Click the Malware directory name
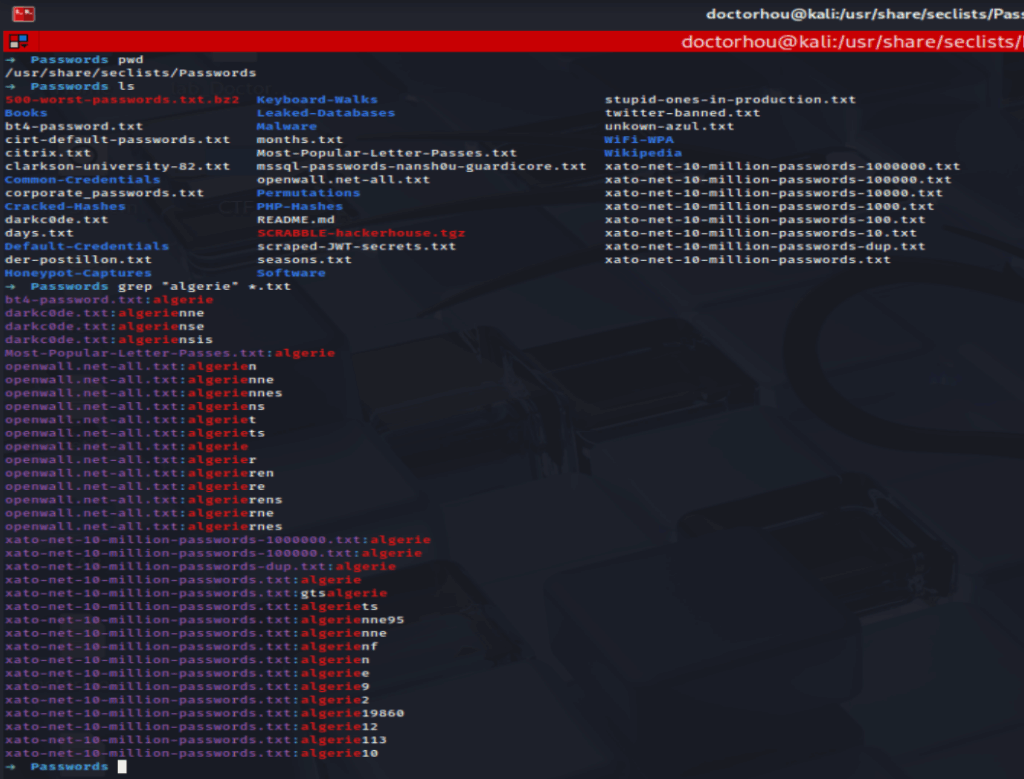The height and width of the screenshot is (779, 1024). pos(287,126)
